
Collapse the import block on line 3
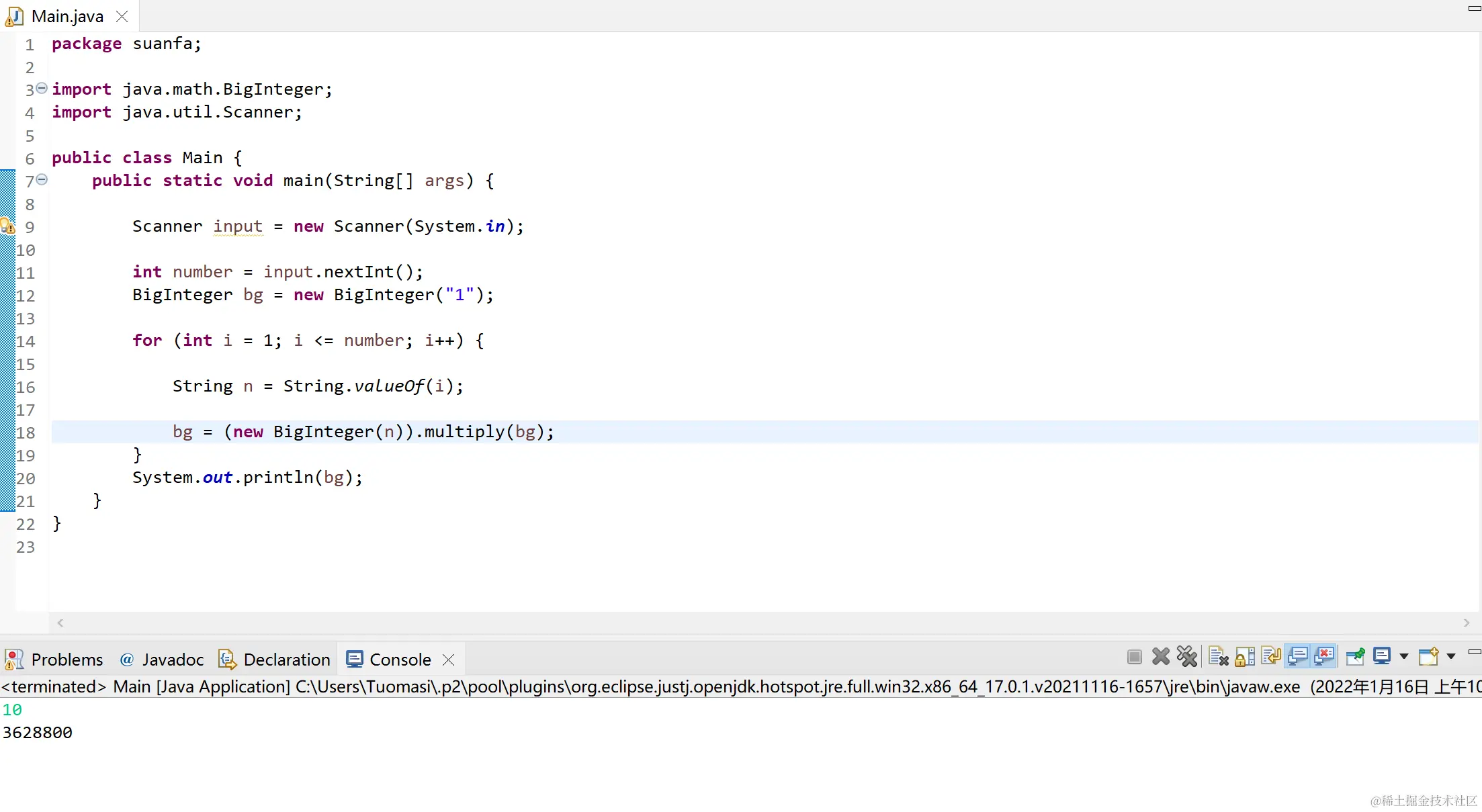42,88
